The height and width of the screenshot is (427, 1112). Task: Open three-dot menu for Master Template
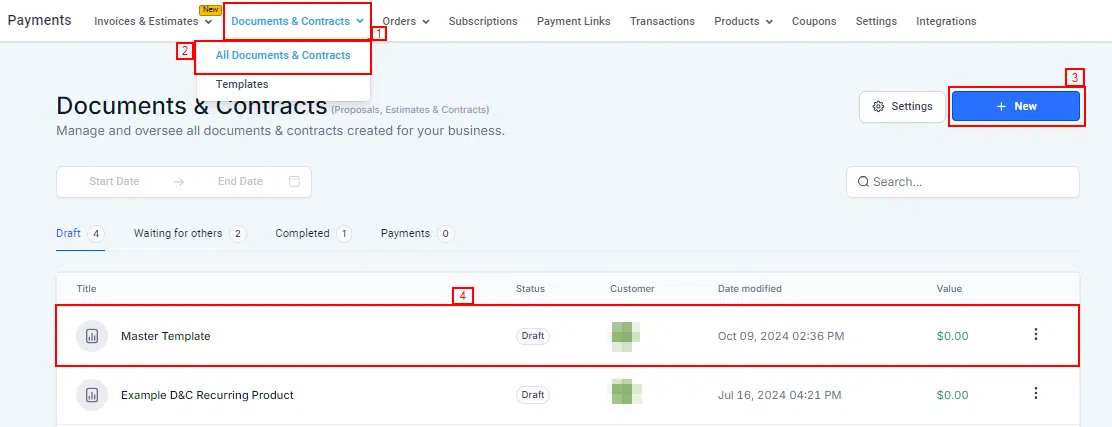point(1035,334)
